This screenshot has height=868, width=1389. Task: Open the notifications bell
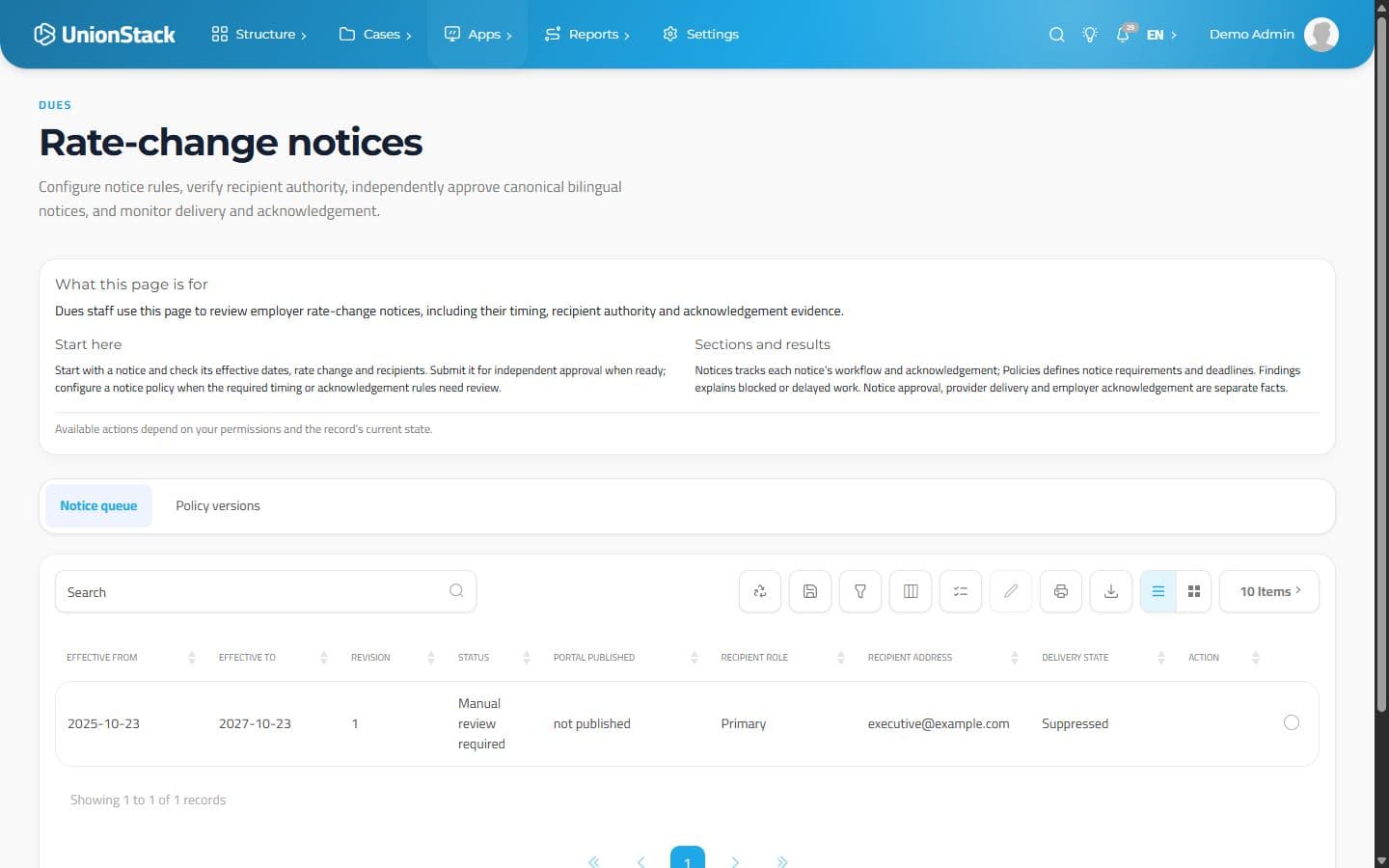pyautogui.click(x=1124, y=34)
